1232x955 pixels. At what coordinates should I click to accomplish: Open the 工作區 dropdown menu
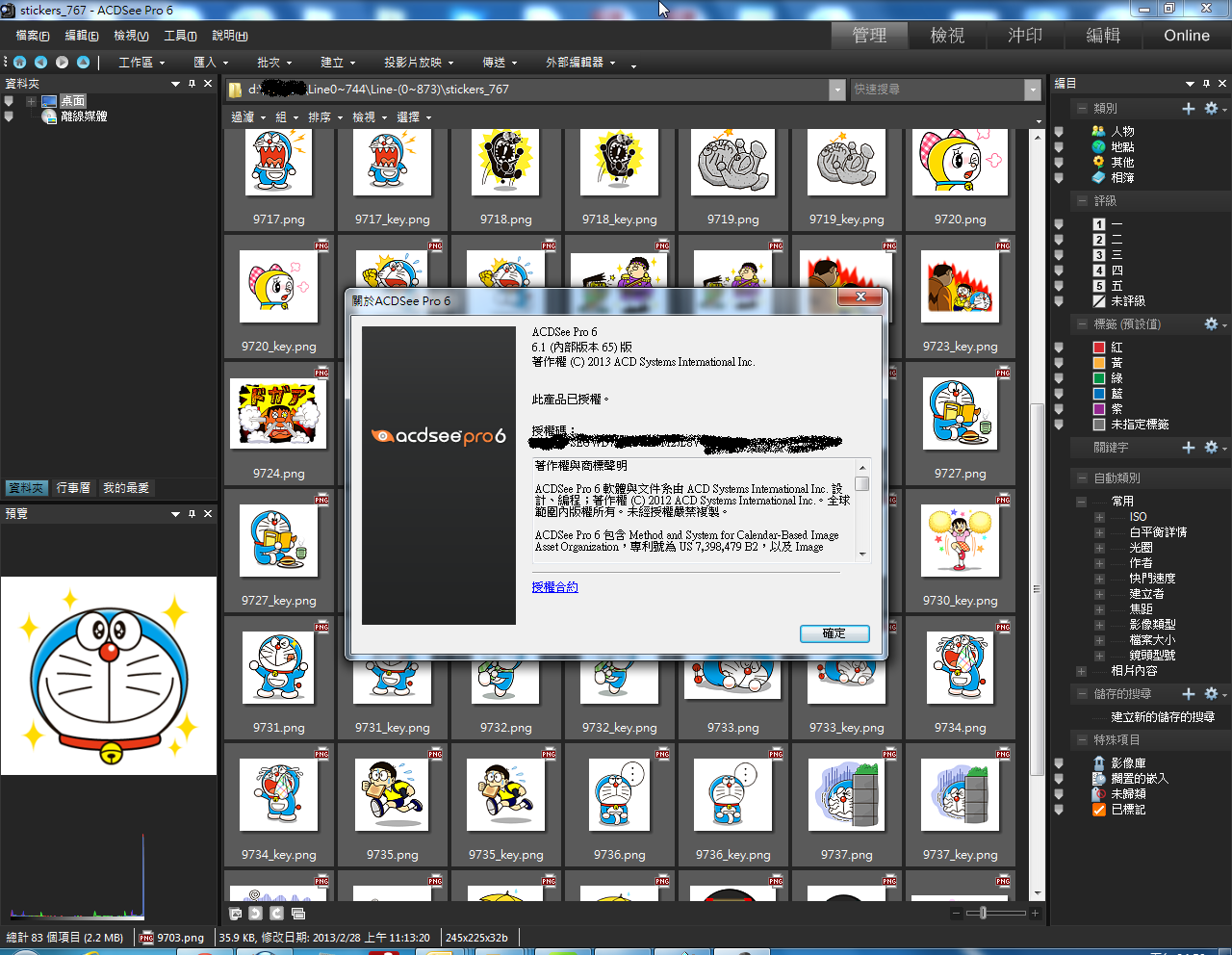[141, 63]
